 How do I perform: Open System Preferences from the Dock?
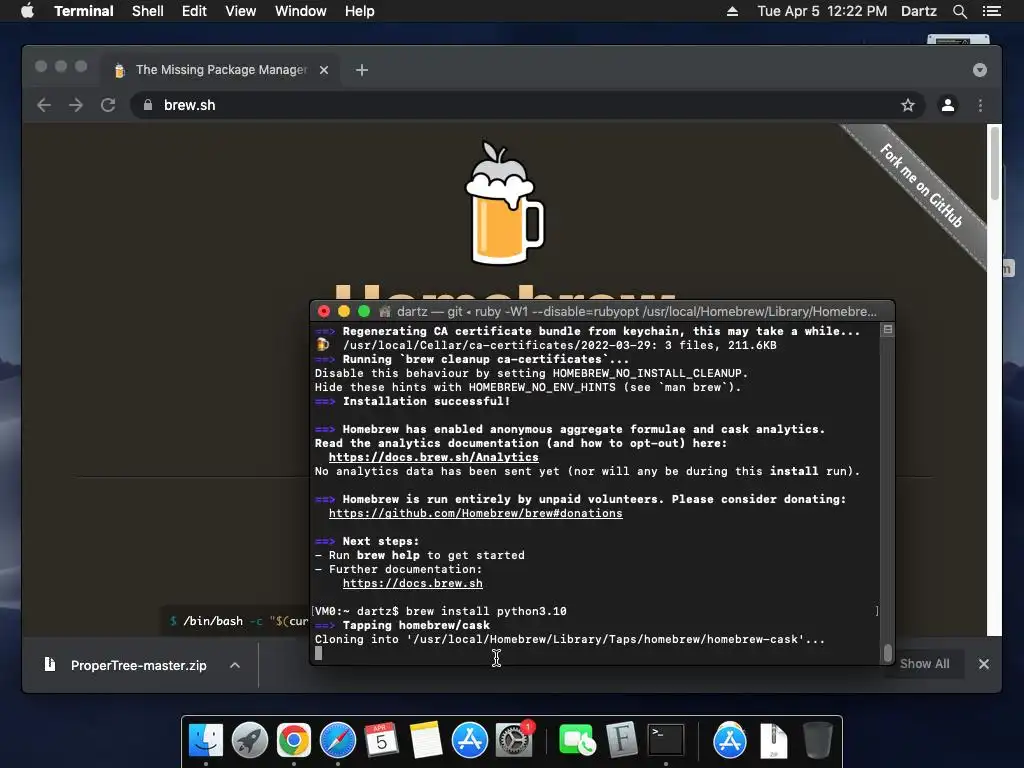(514, 741)
